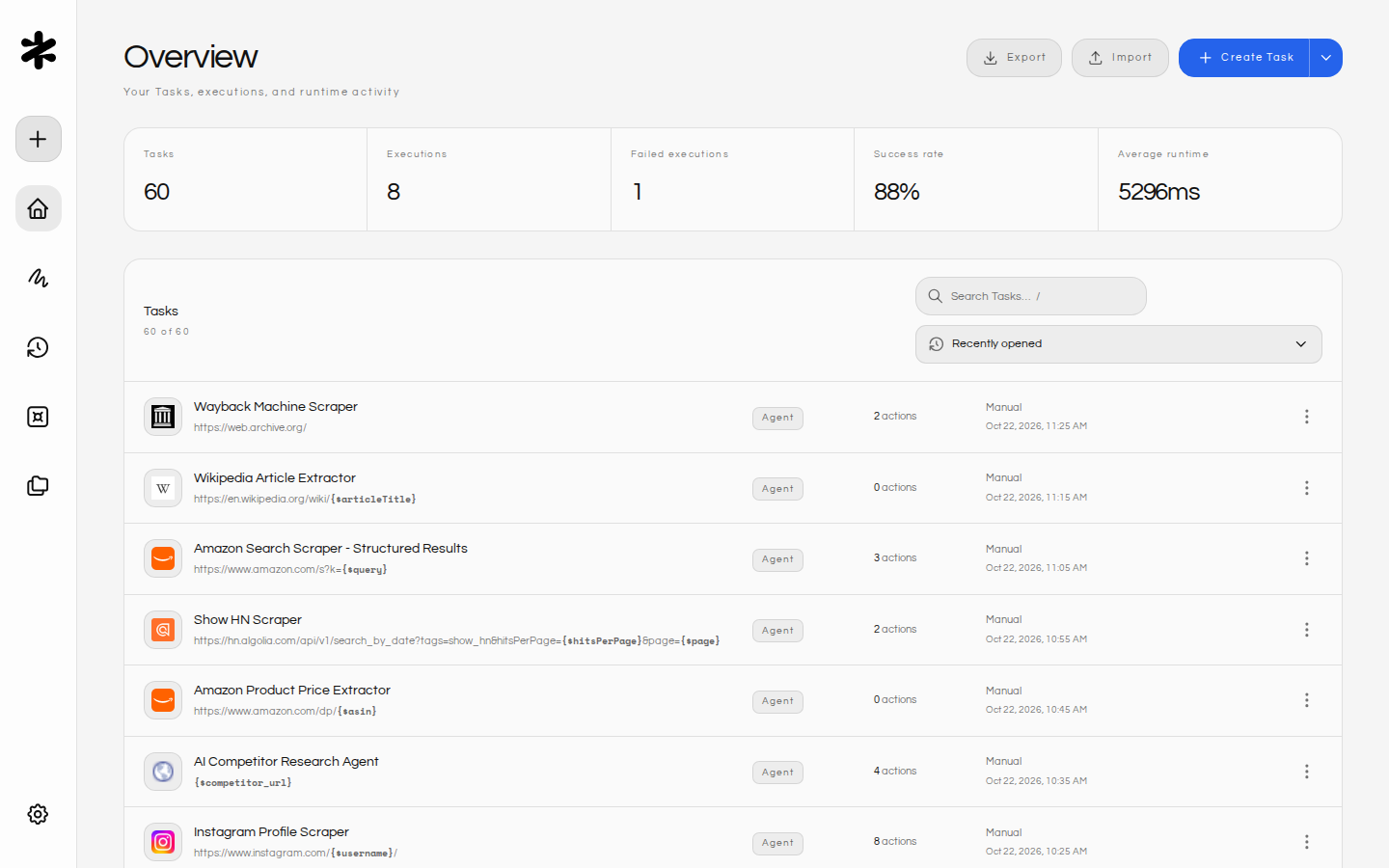Open the square target icon in sidebar

[39, 417]
